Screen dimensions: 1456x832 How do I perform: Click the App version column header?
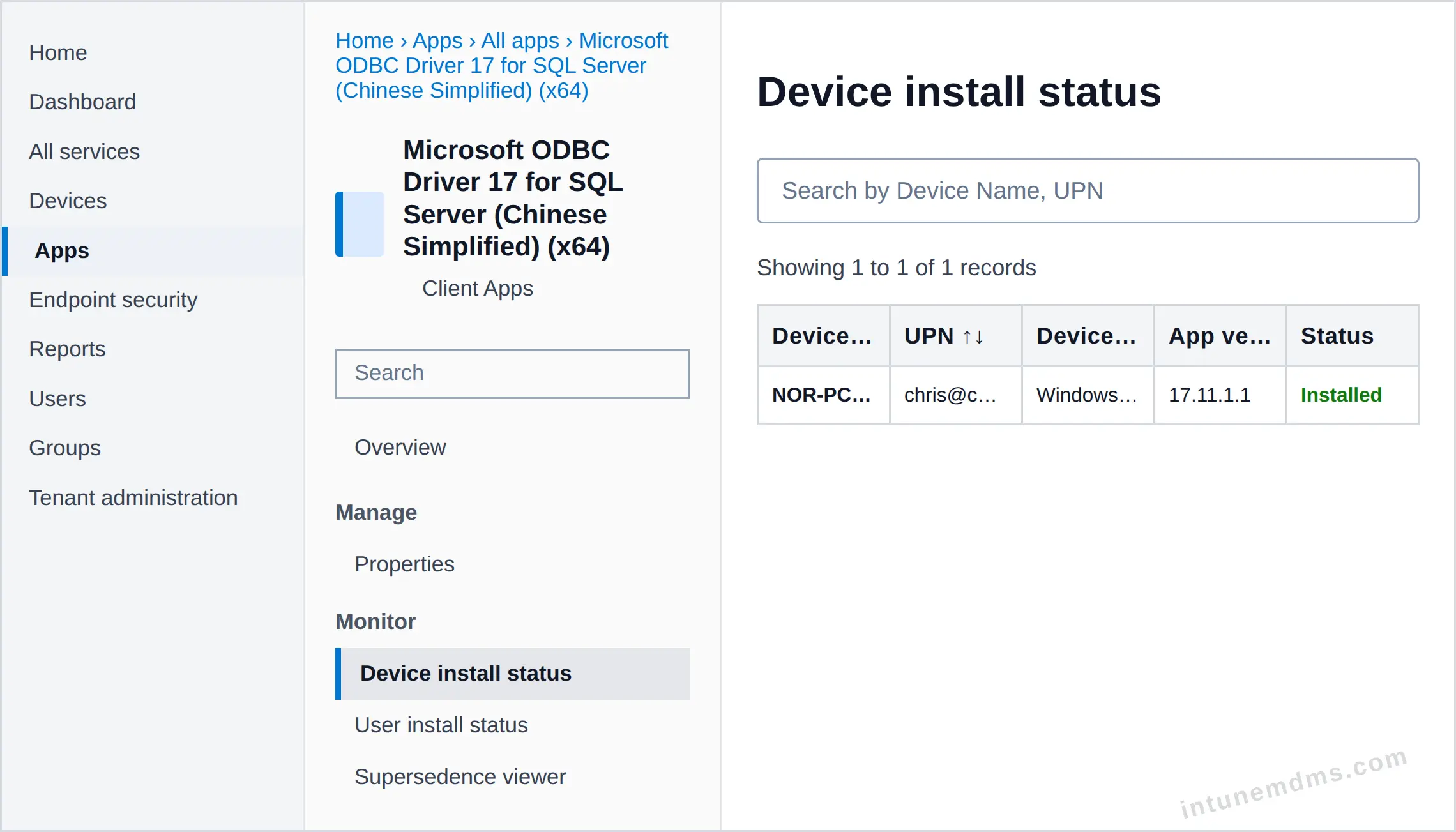(x=1220, y=335)
